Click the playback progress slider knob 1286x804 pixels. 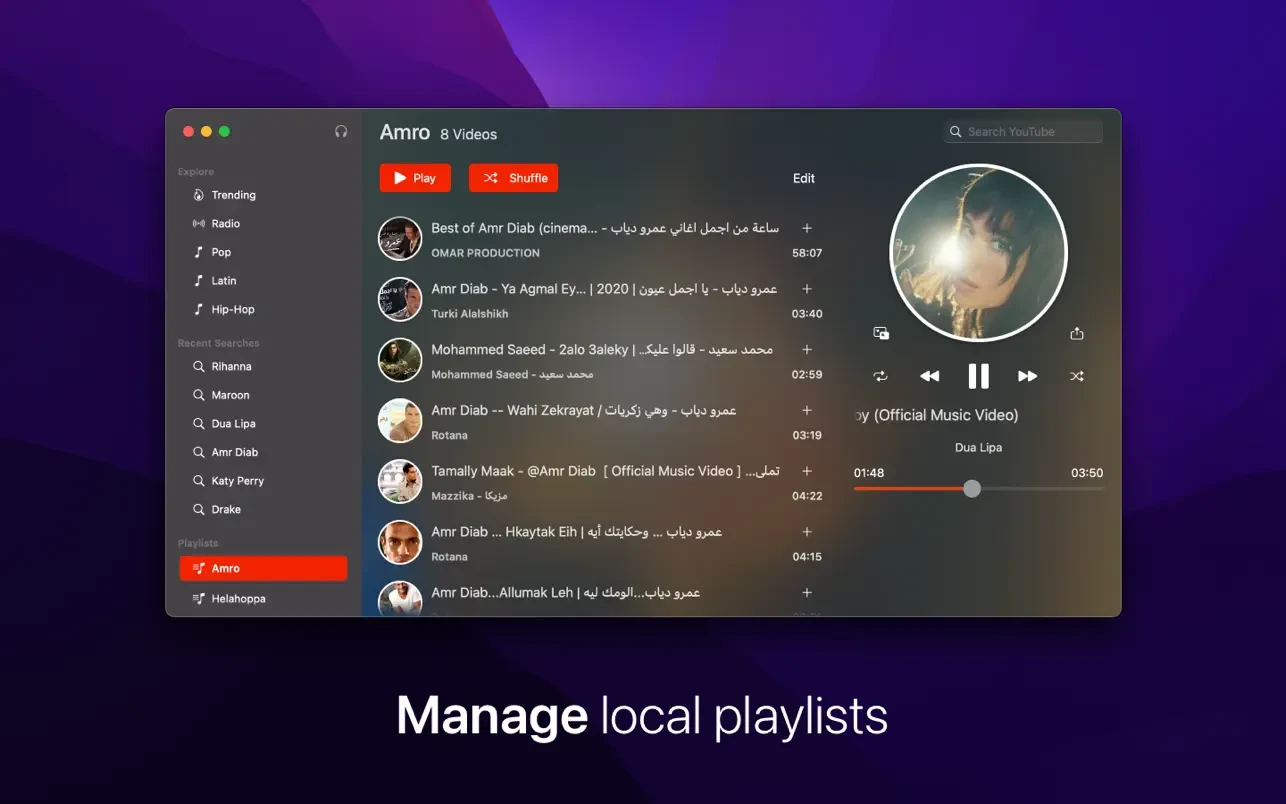[x=972, y=489]
